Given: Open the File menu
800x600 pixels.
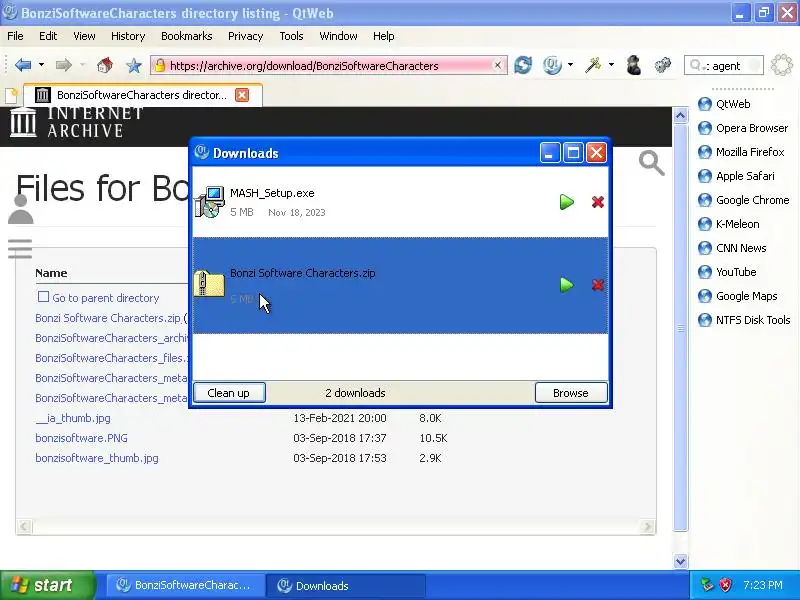Looking at the screenshot, I should [15, 36].
